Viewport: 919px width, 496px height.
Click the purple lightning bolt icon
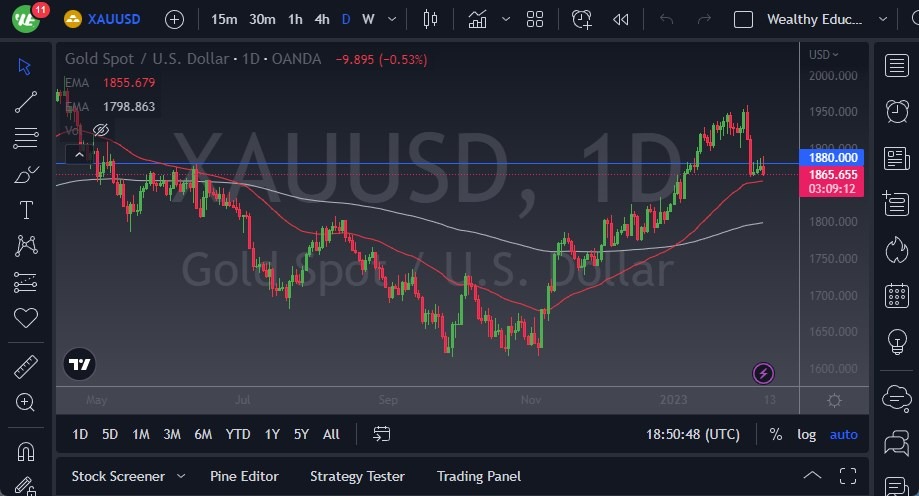pyautogui.click(x=763, y=373)
